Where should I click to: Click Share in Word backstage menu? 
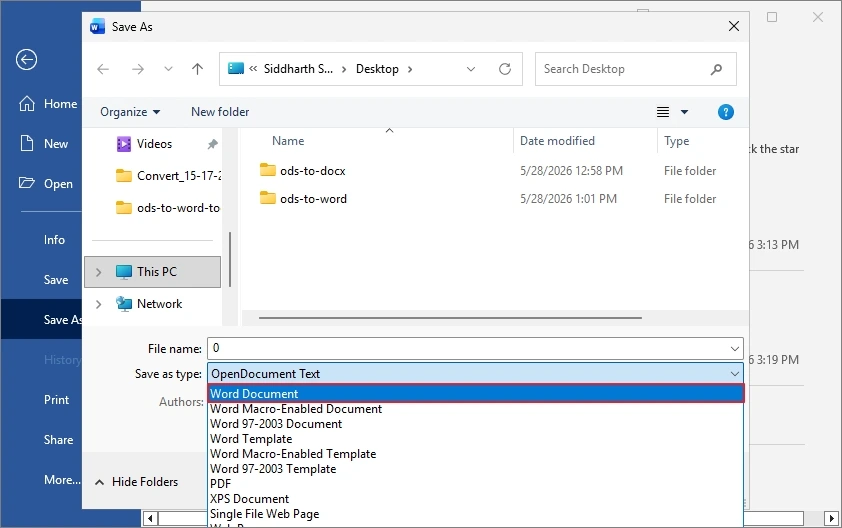coord(59,439)
